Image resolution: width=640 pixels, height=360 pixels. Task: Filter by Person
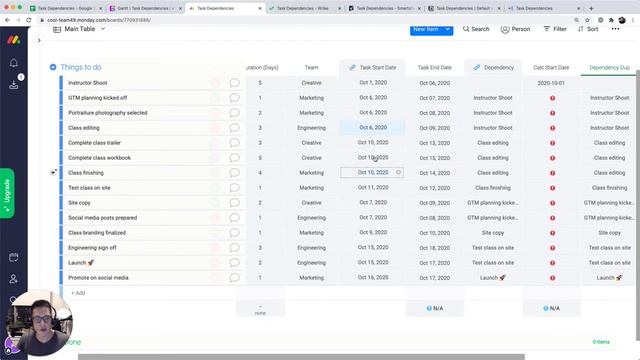pyautogui.click(x=516, y=29)
